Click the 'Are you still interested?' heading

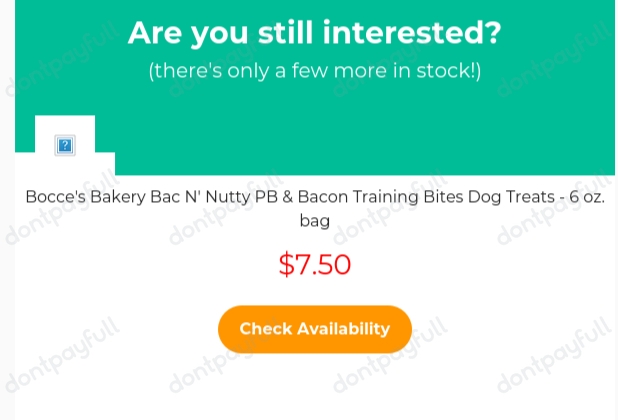[315, 33]
